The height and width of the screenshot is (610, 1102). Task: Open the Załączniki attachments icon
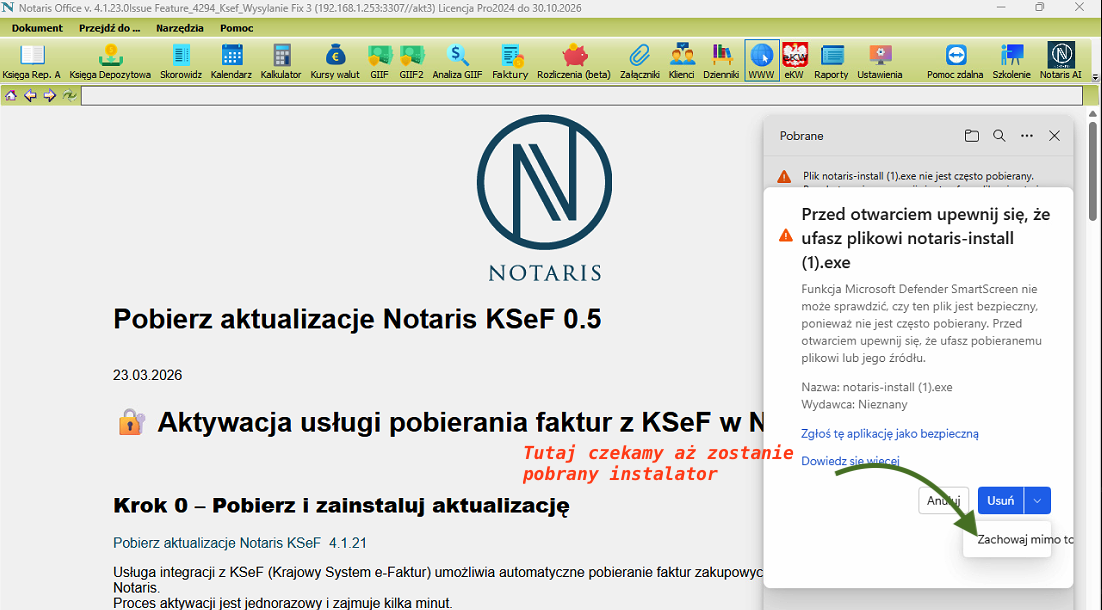(x=639, y=61)
